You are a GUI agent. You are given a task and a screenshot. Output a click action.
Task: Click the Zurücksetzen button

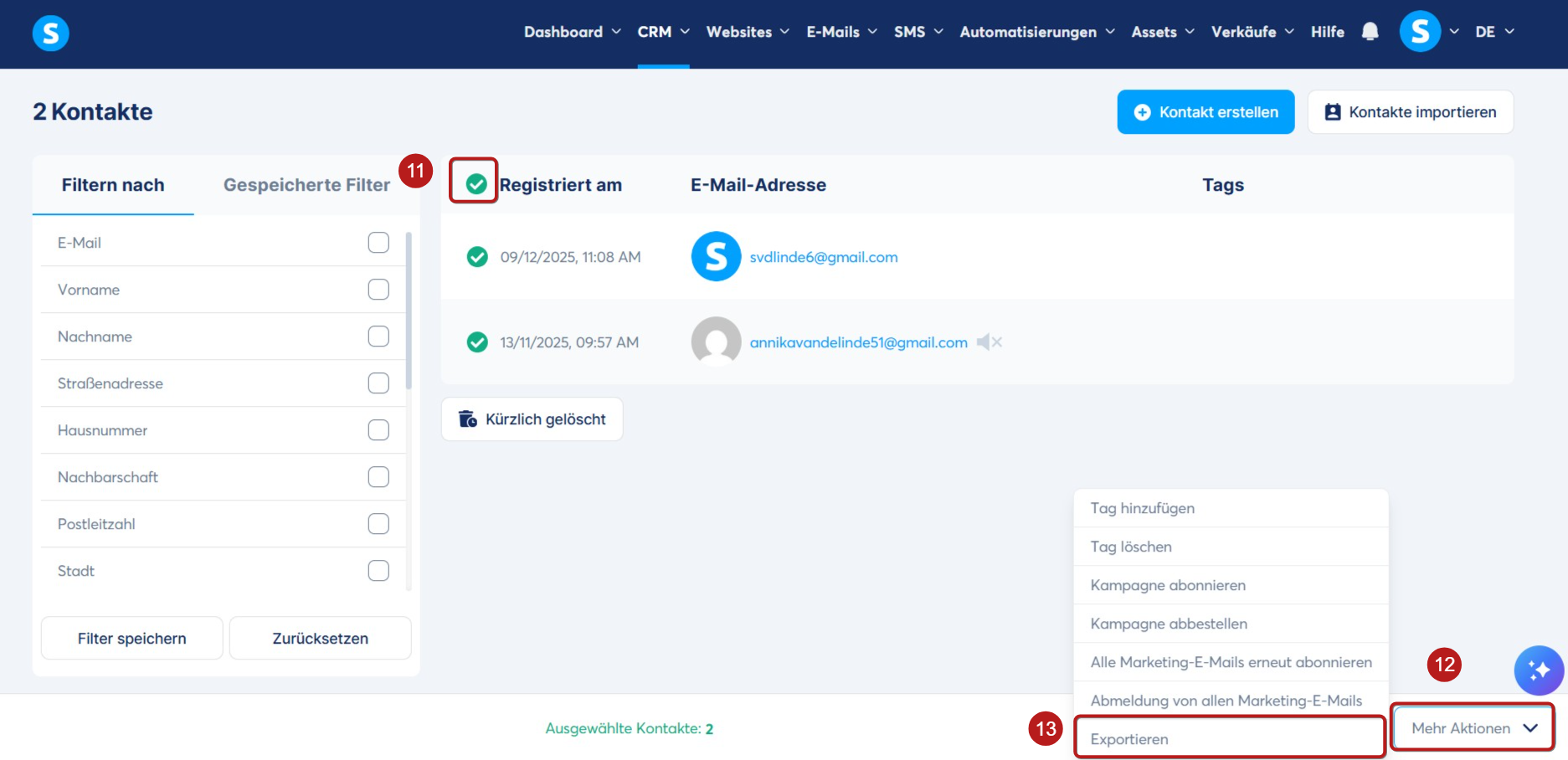[x=321, y=639]
